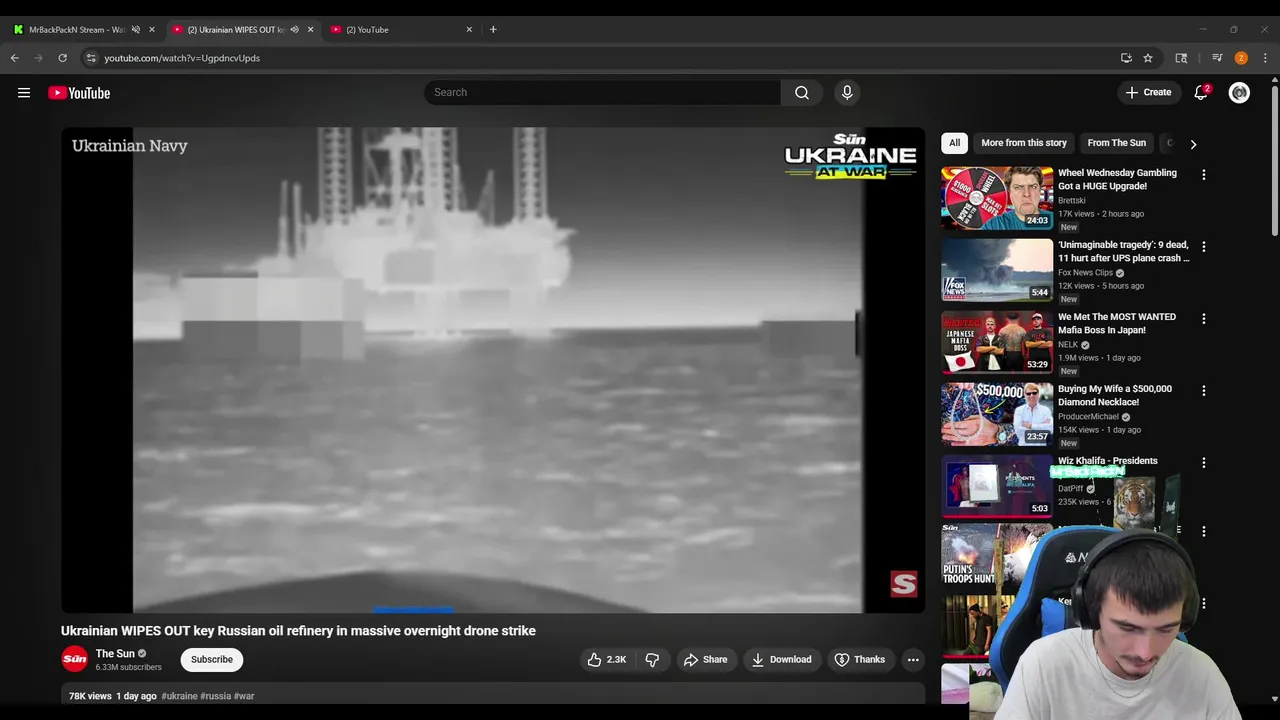This screenshot has width=1280, height=720.
Task: Click the Thanks button
Action: (x=859, y=659)
